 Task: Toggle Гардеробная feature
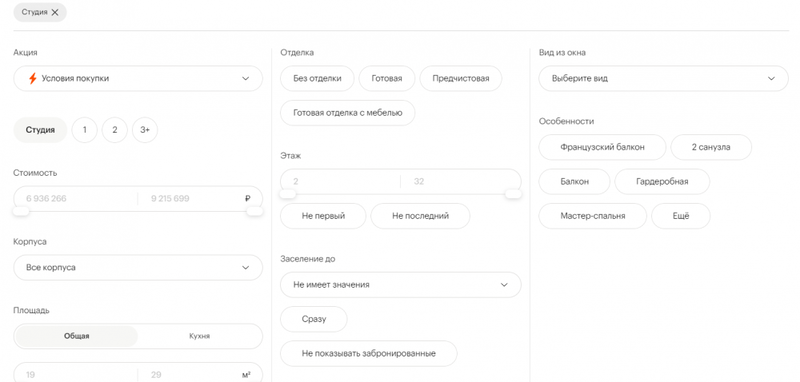point(662,182)
